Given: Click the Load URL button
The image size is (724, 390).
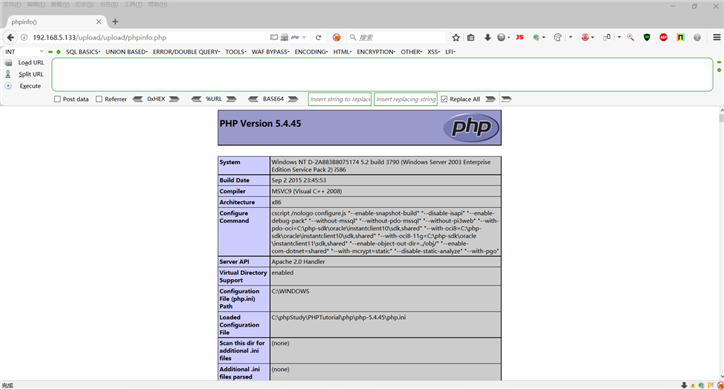Looking at the screenshot, I should [x=31, y=62].
